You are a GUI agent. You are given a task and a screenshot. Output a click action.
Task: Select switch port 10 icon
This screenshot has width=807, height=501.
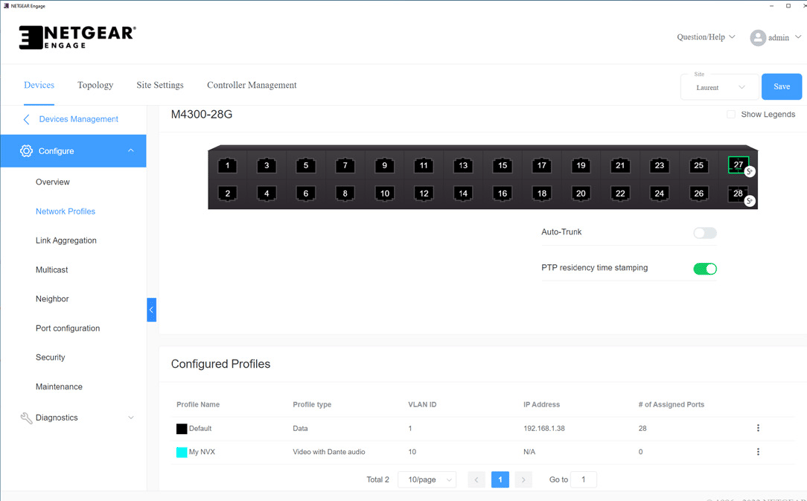click(384, 193)
